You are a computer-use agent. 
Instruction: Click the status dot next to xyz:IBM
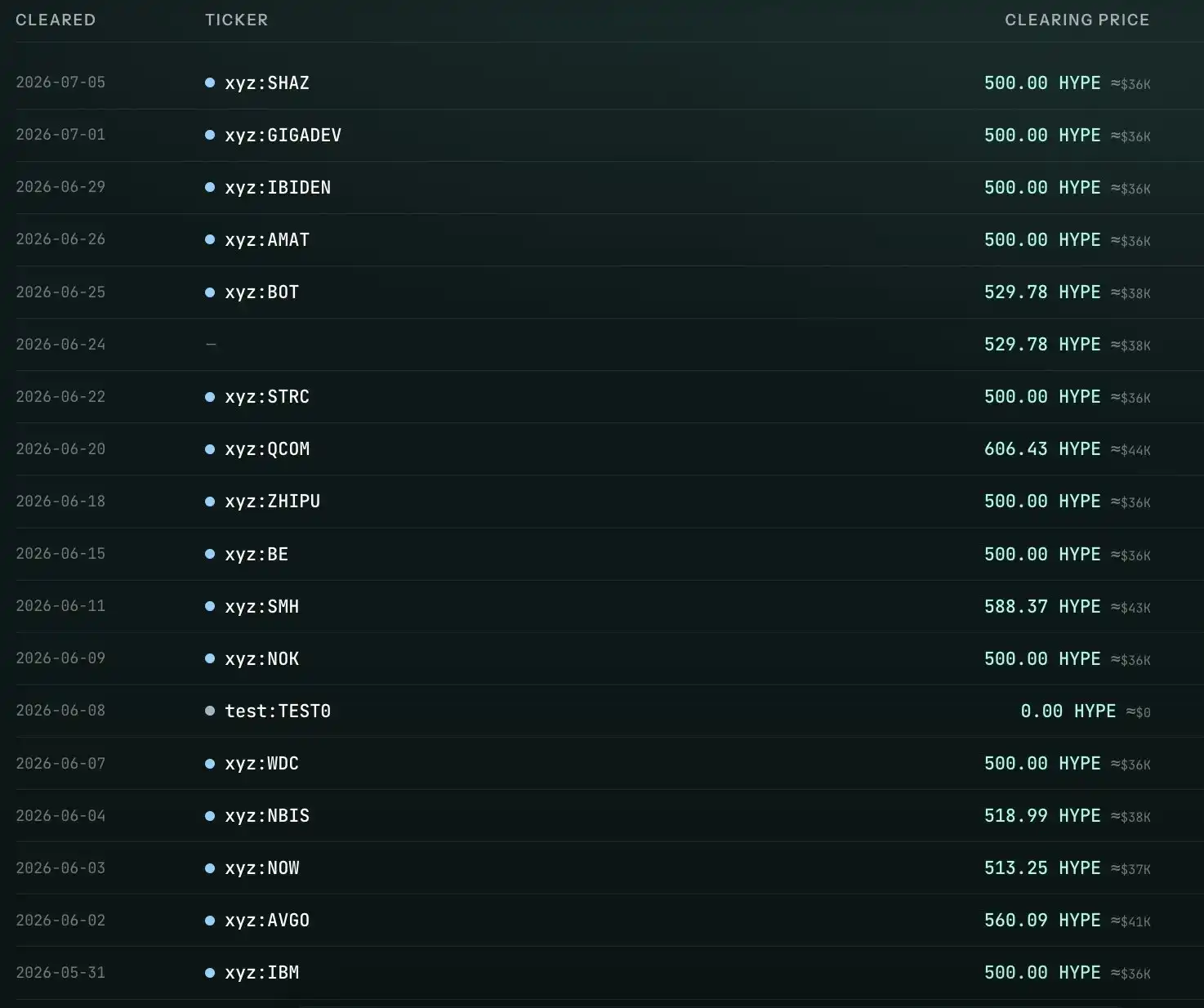coord(210,973)
